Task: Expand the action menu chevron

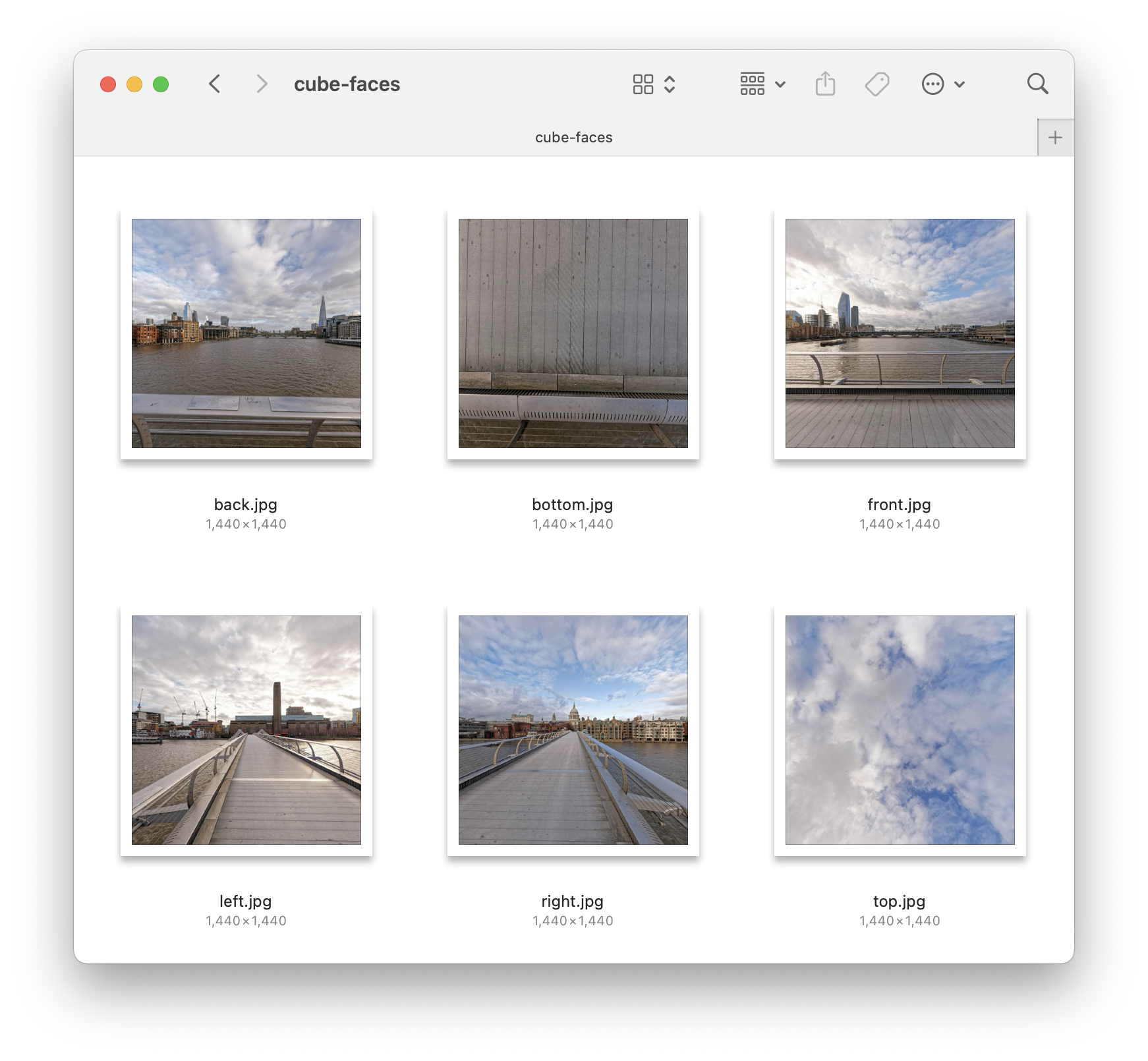Action: tap(960, 84)
